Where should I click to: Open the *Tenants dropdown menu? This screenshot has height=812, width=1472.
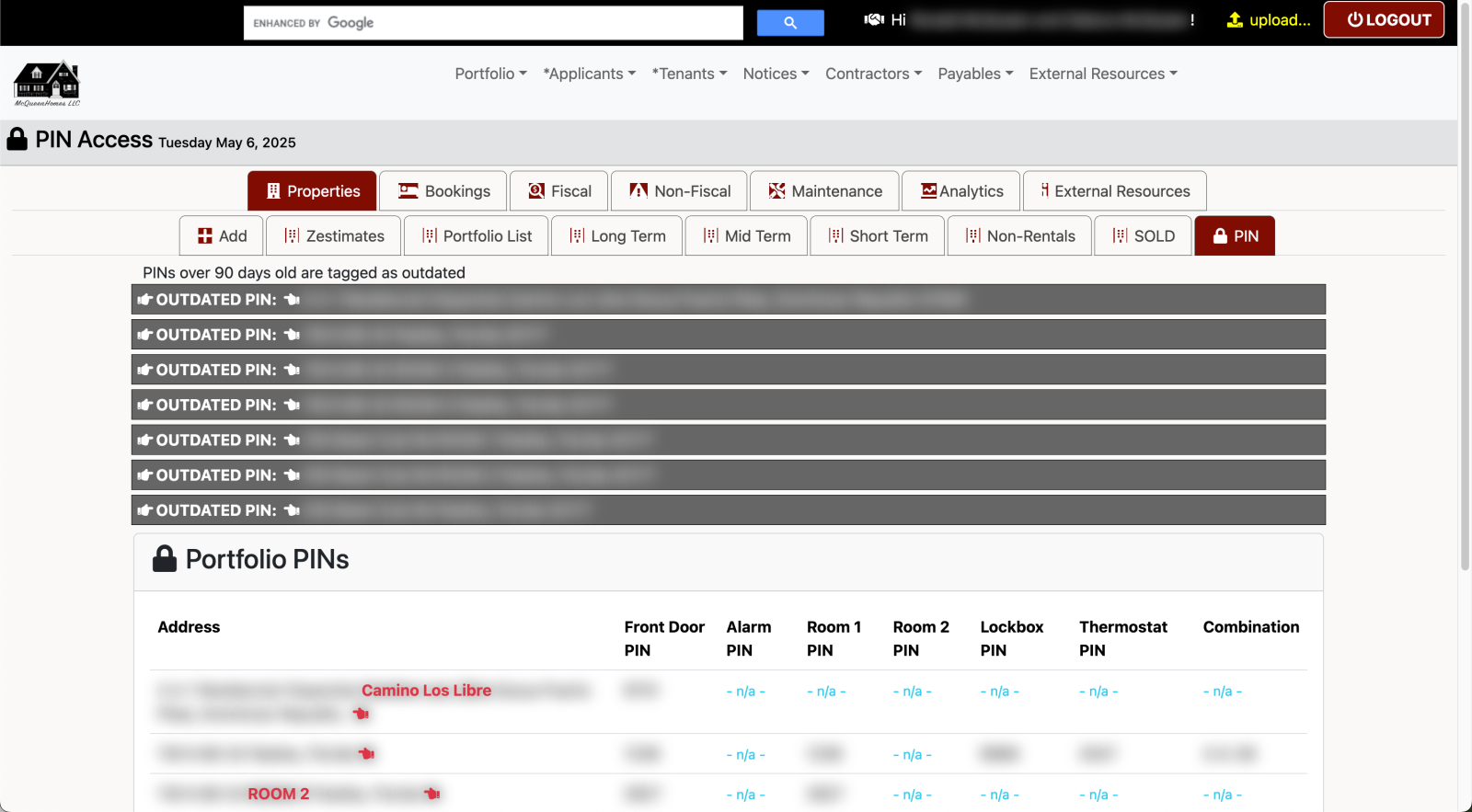click(689, 74)
